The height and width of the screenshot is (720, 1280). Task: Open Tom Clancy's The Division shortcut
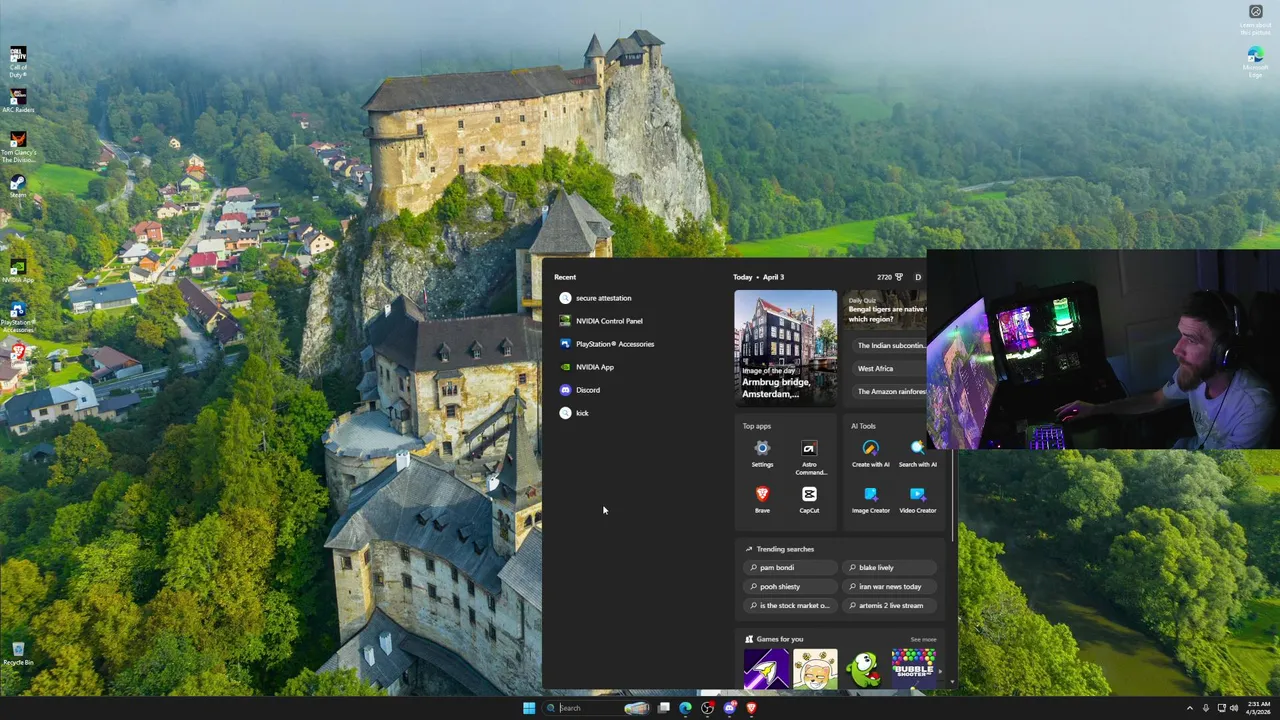pyautogui.click(x=18, y=146)
